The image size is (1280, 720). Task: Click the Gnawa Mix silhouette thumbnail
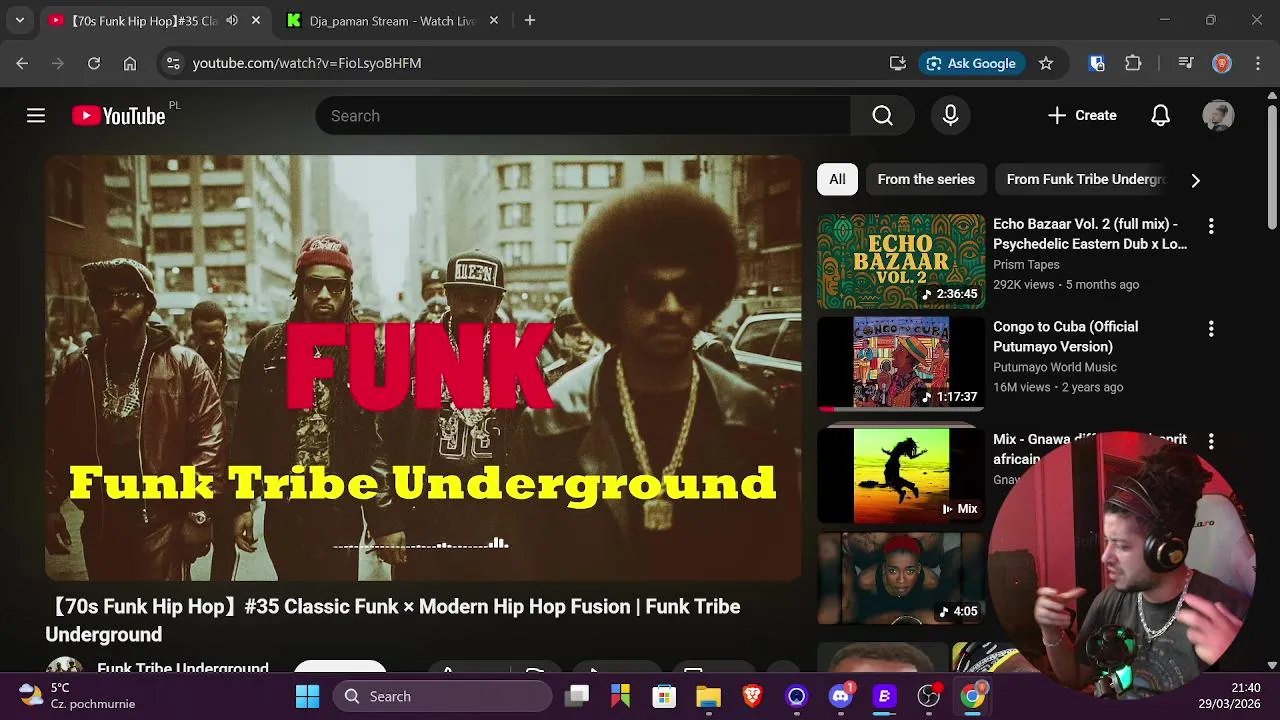(901, 475)
